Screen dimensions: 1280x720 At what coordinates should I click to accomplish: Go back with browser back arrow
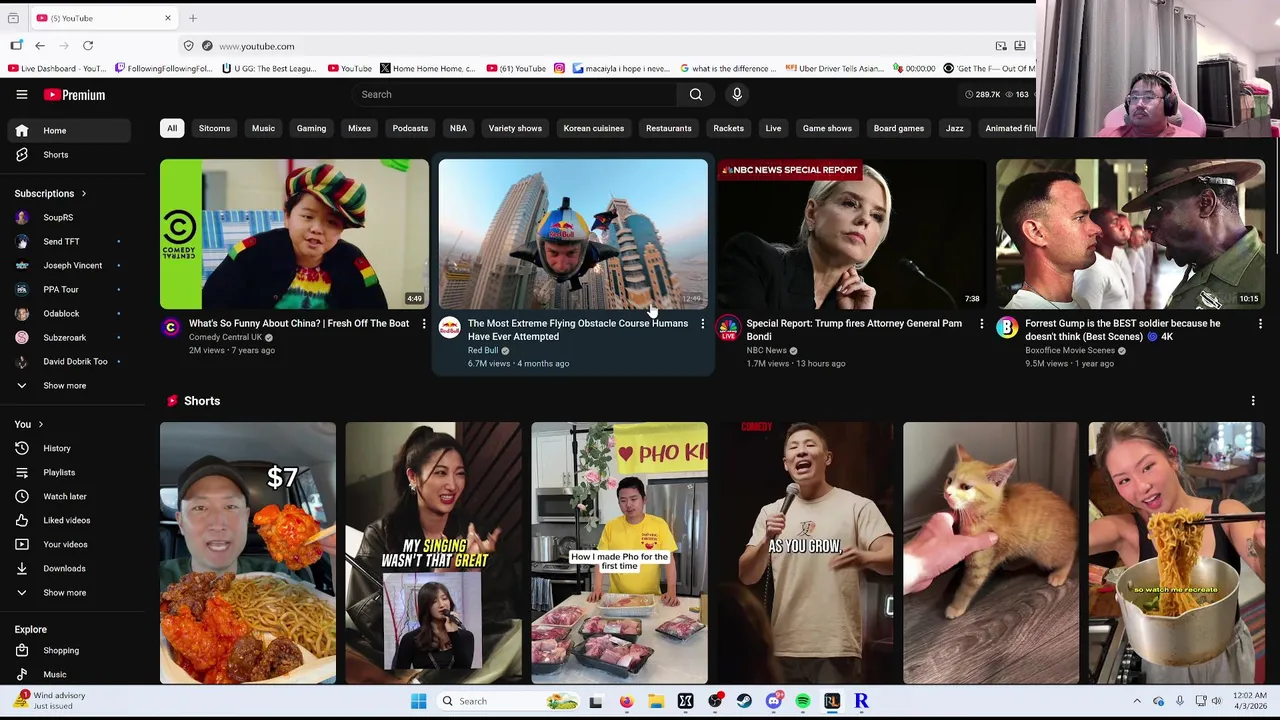(40, 46)
